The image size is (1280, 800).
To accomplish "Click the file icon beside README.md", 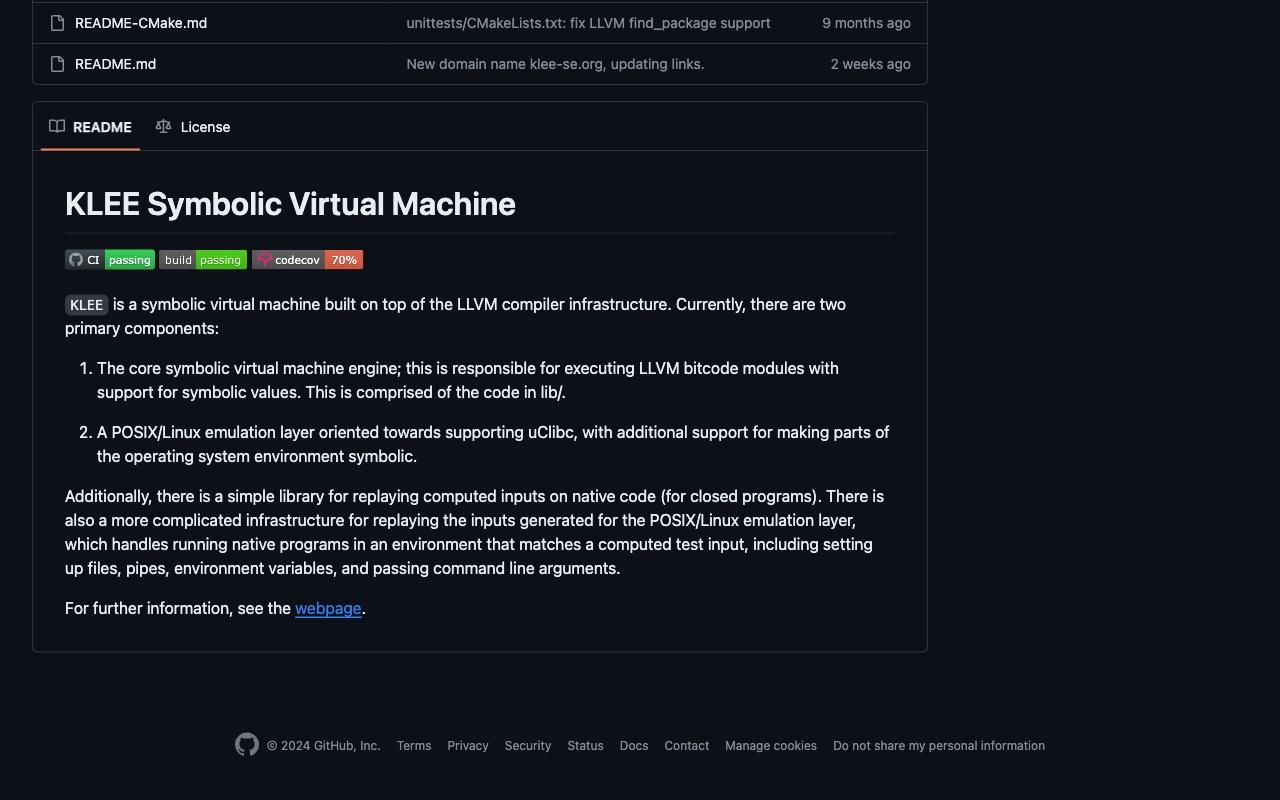I will tap(57, 64).
